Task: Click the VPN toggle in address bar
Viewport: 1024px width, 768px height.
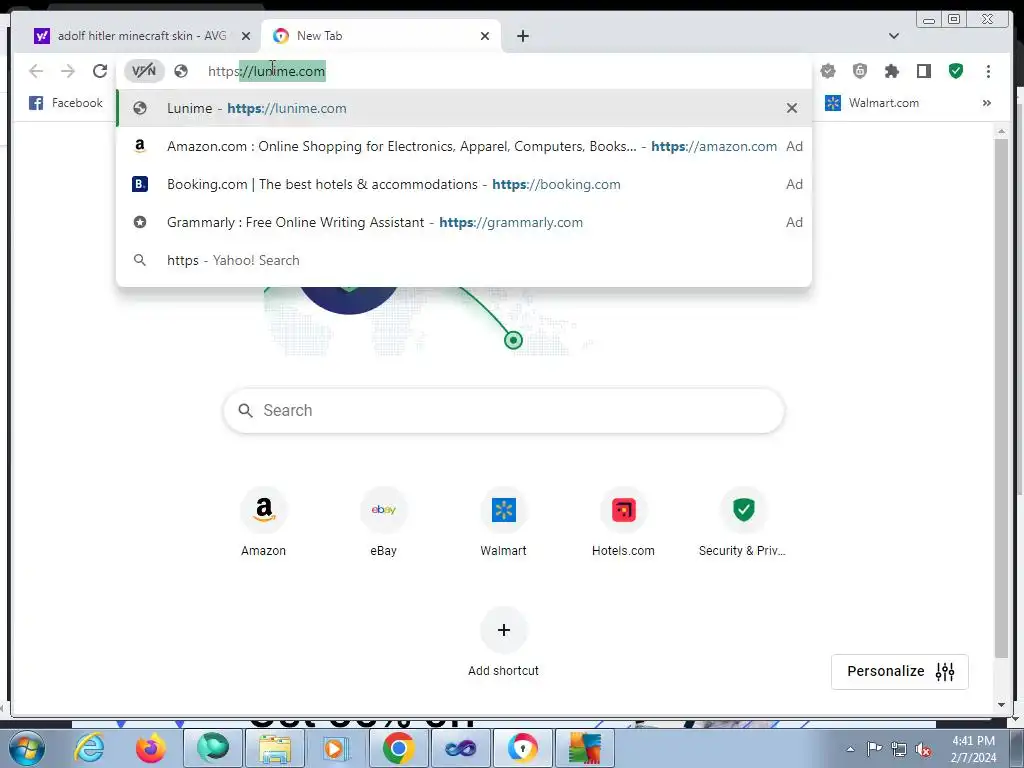Action: pyautogui.click(x=144, y=71)
